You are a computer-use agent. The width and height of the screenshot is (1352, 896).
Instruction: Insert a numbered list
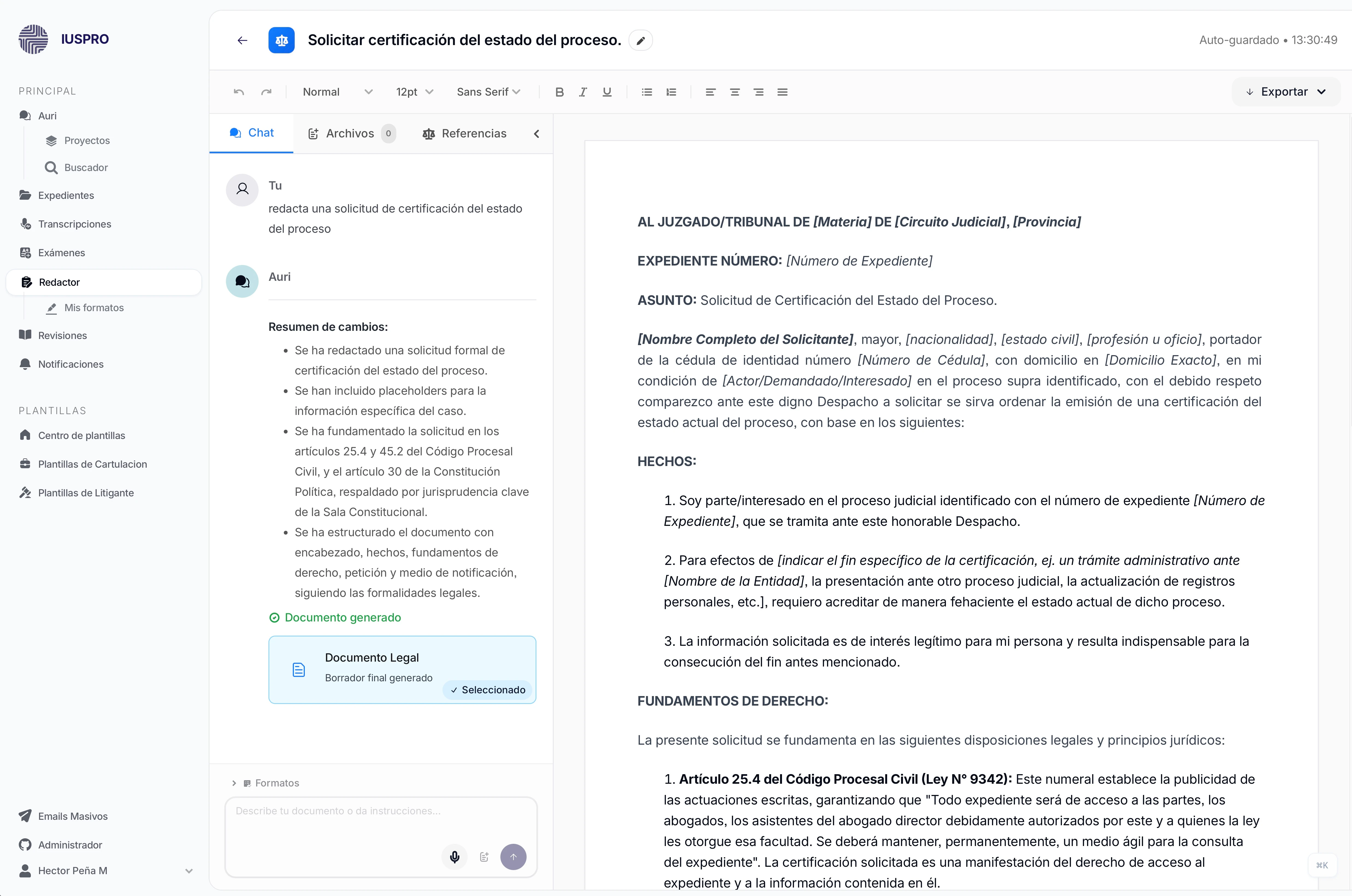coord(671,92)
